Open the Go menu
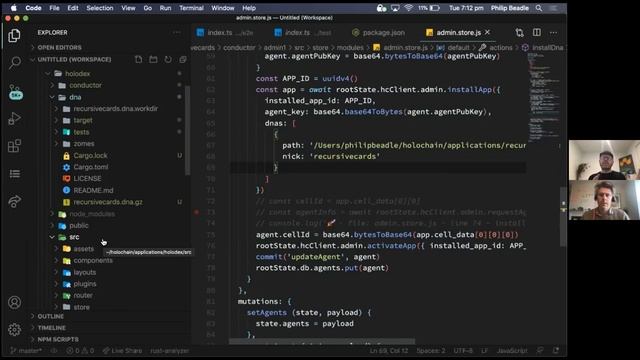640x360 pixels. tap(148, 8)
